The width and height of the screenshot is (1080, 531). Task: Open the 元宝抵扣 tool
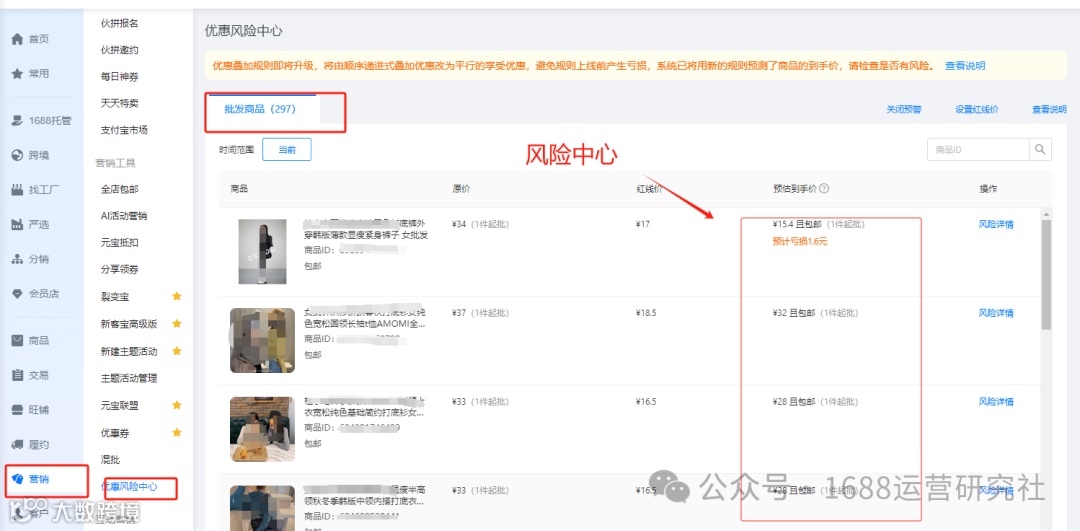tap(120, 242)
